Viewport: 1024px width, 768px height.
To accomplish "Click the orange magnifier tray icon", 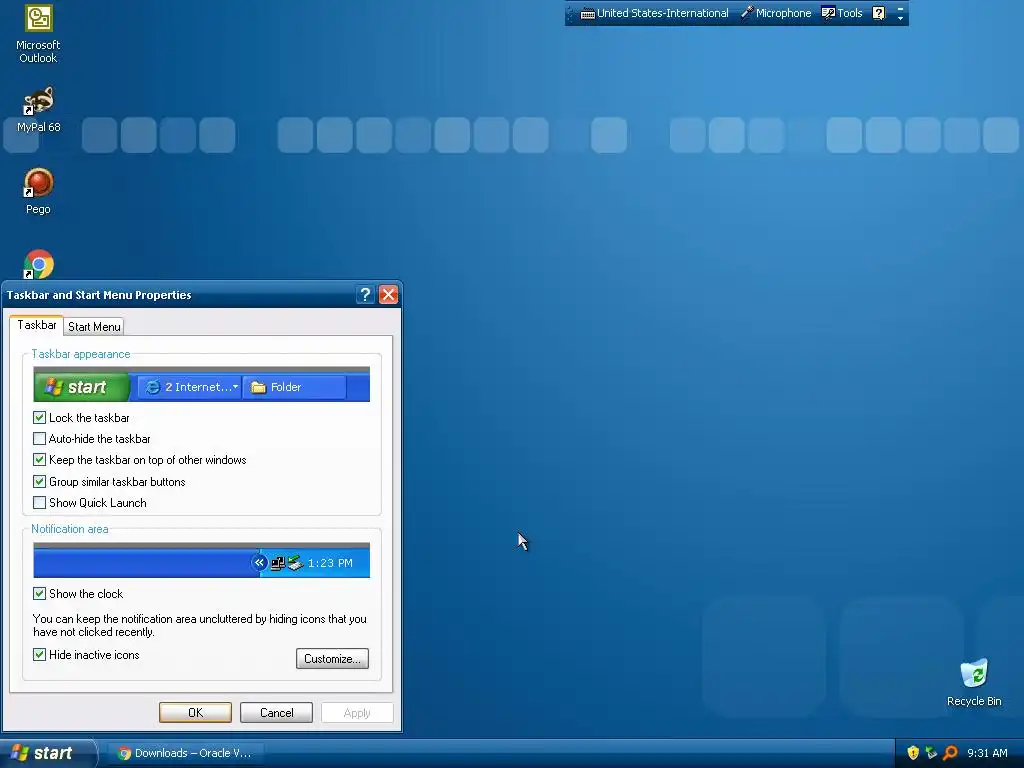I will (950, 753).
